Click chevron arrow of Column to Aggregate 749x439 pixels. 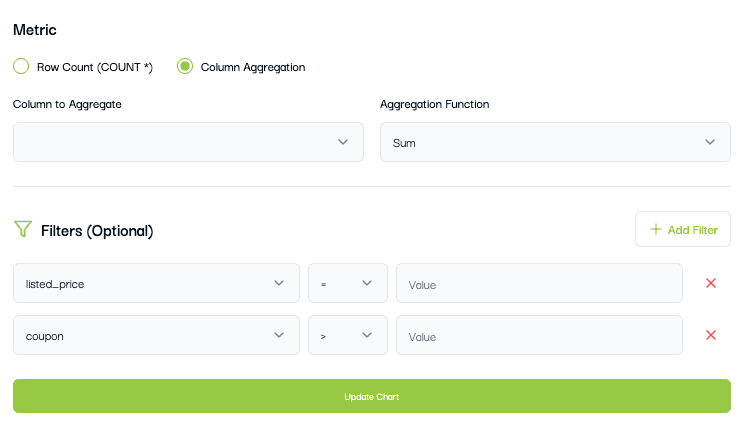pyautogui.click(x=343, y=142)
